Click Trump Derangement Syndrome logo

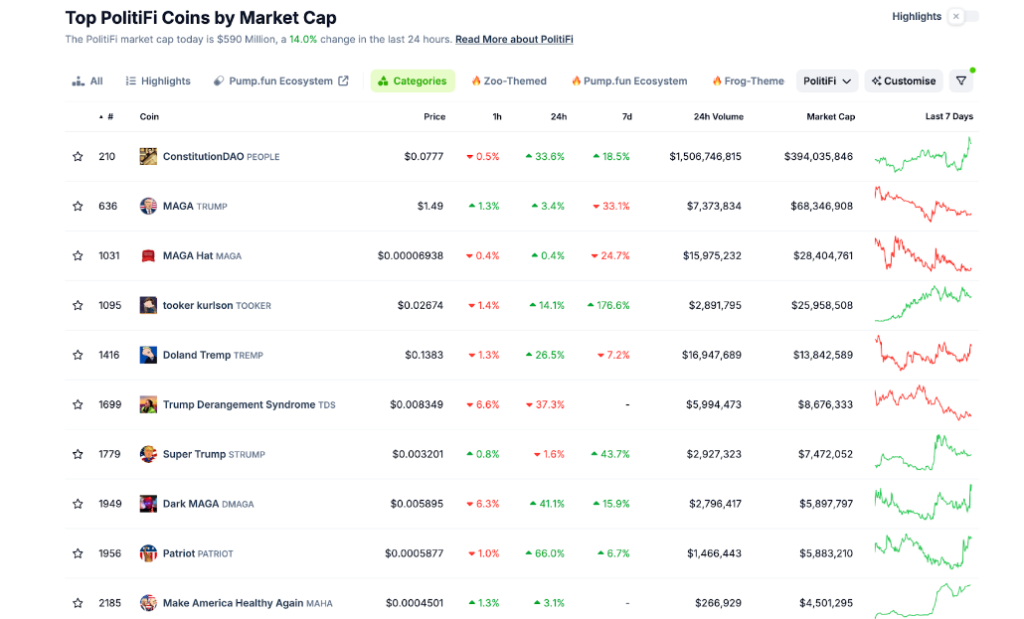click(x=148, y=405)
